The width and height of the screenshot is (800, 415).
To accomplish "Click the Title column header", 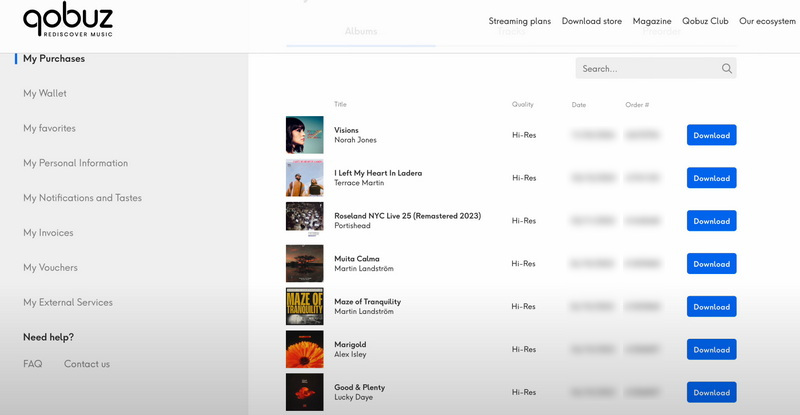I will click(340, 104).
